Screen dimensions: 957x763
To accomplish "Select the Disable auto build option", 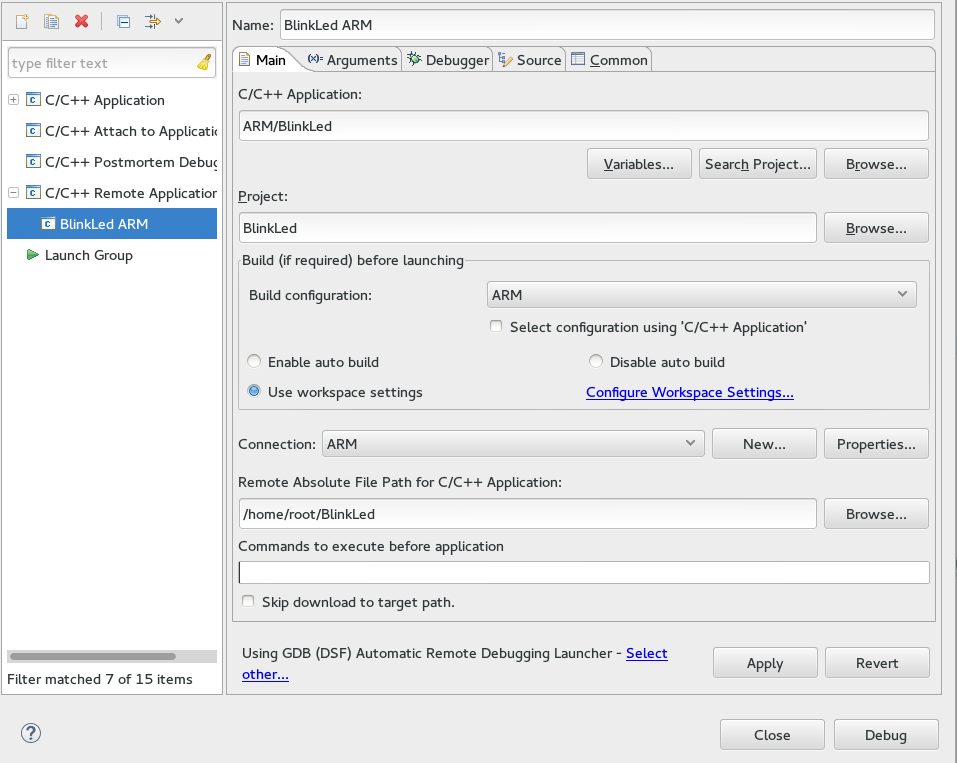I will tap(596, 362).
